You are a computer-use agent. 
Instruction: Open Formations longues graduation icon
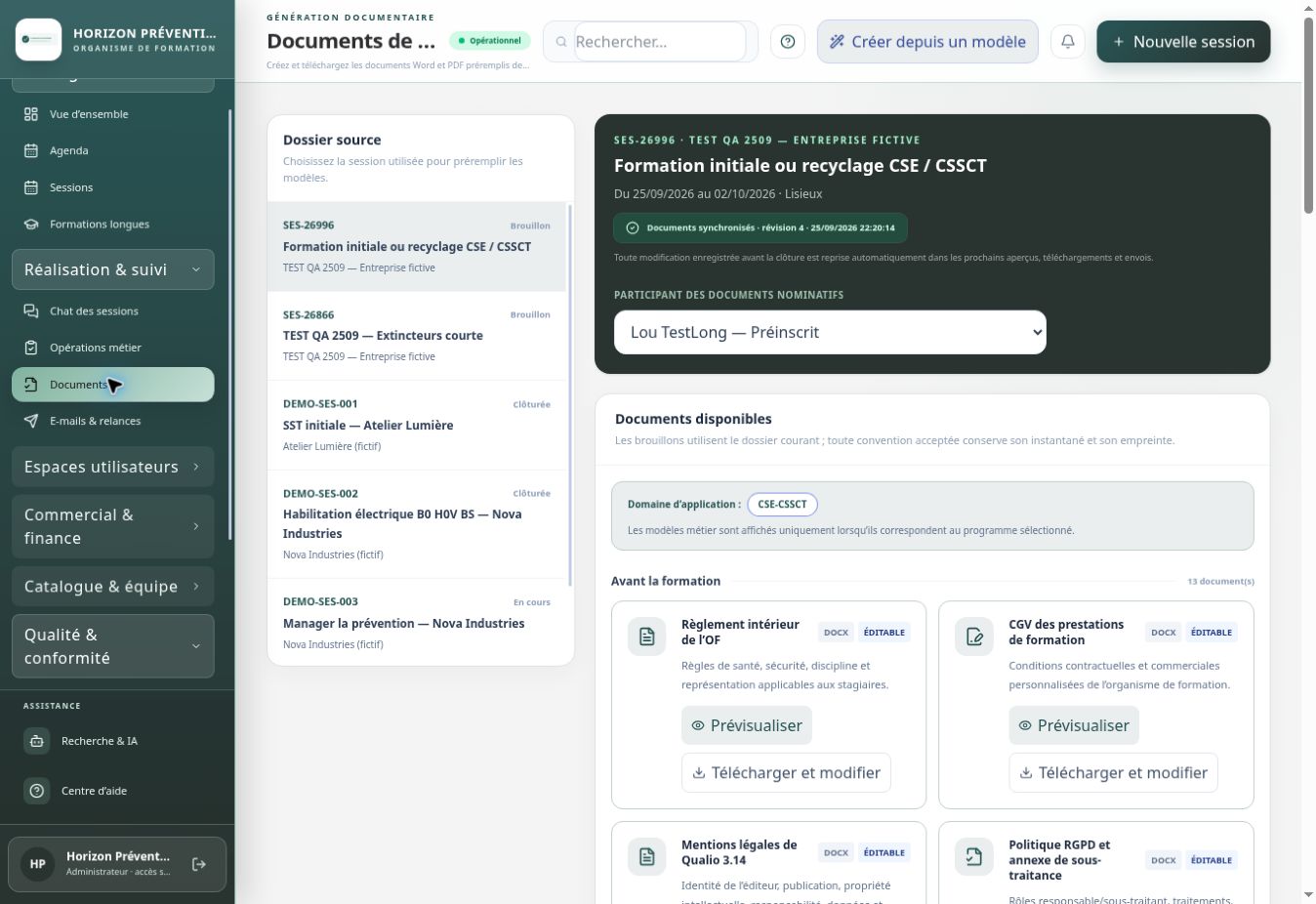[31, 224]
